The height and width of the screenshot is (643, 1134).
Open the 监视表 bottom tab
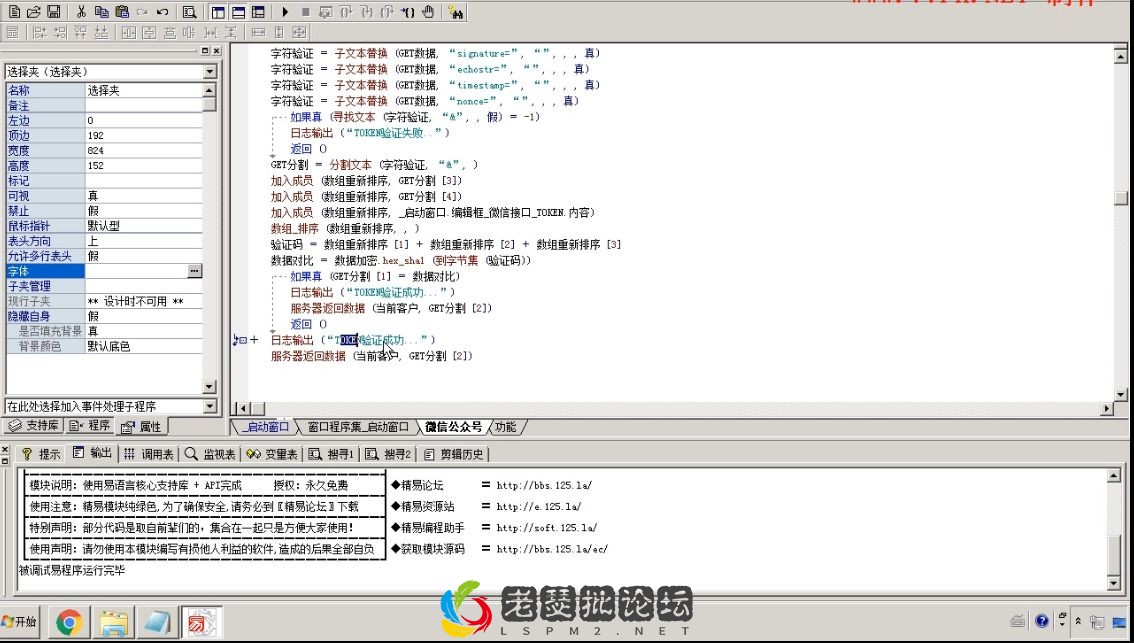pos(210,454)
